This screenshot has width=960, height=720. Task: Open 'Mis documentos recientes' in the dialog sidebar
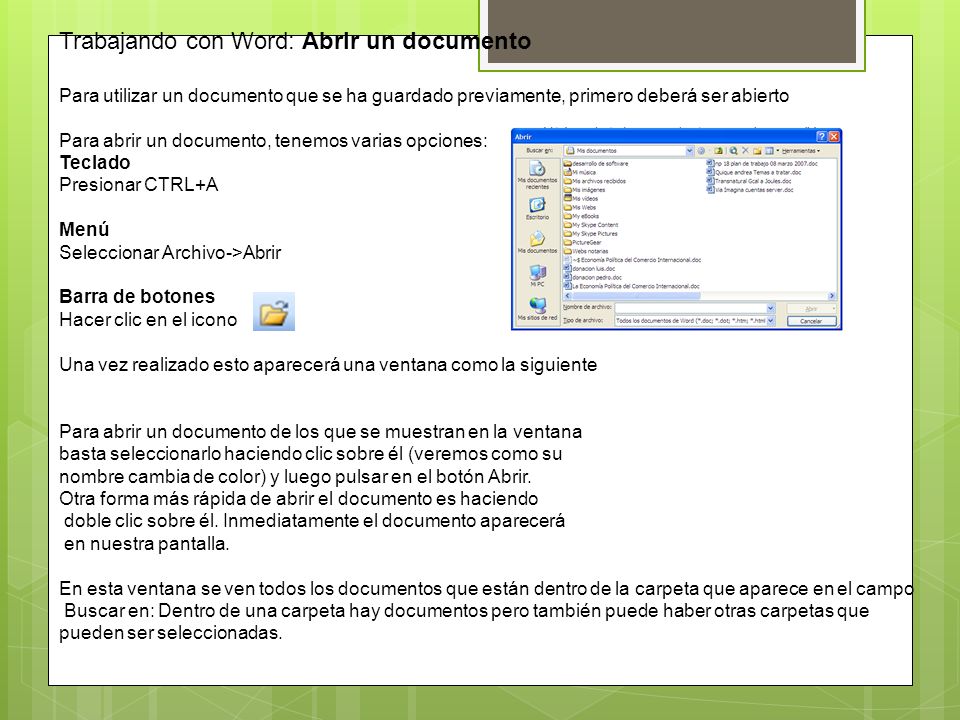click(537, 175)
